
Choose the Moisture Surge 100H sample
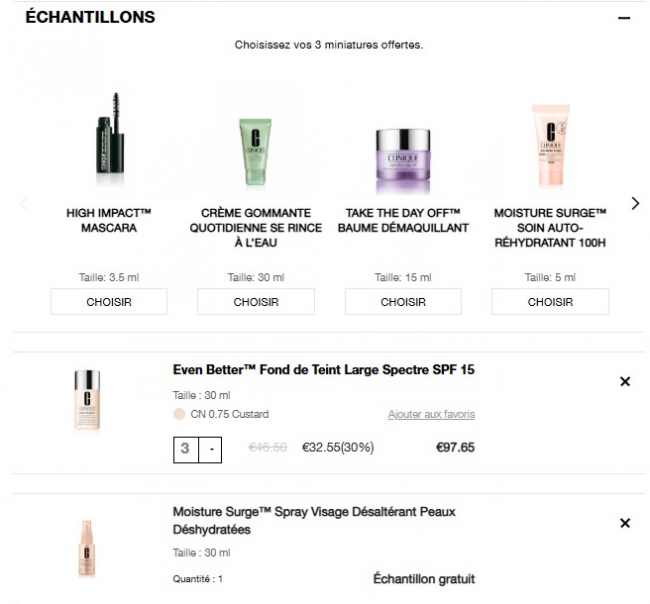tap(550, 302)
